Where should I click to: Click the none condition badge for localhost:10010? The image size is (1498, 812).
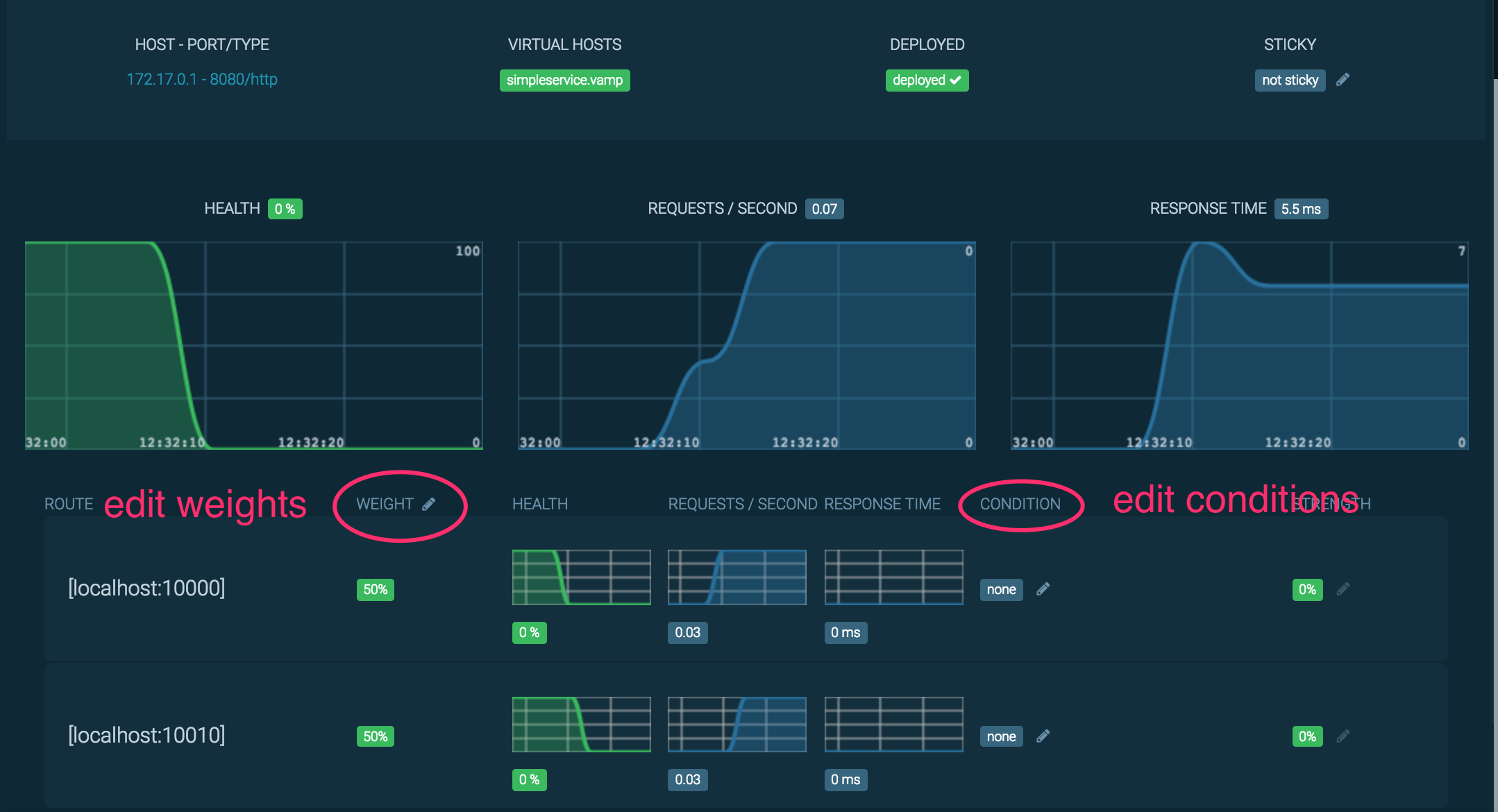1001,737
